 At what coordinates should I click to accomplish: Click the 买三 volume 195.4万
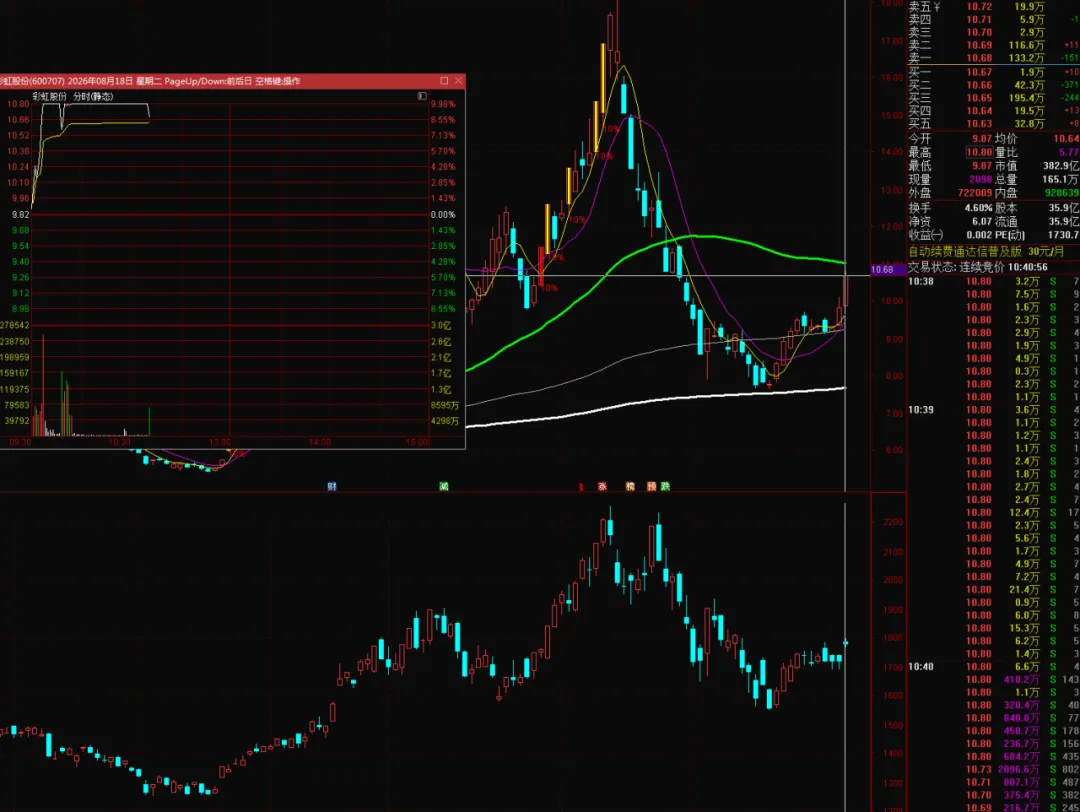(1026, 98)
